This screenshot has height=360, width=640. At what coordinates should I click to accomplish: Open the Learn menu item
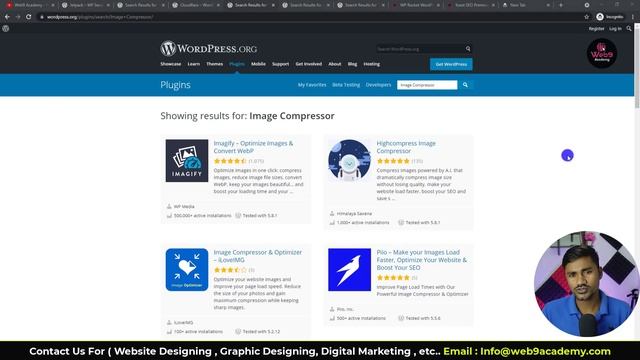[x=193, y=64]
